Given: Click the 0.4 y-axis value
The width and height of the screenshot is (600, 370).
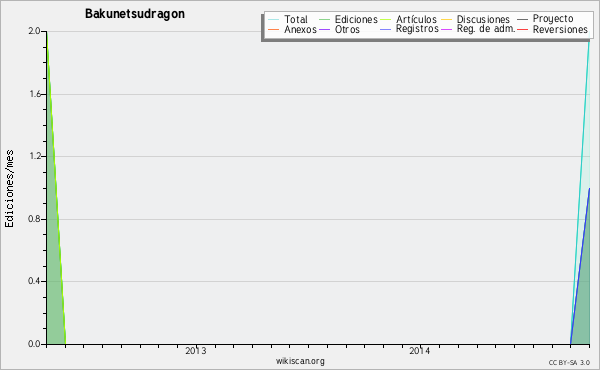Looking at the screenshot, I should [34, 281].
